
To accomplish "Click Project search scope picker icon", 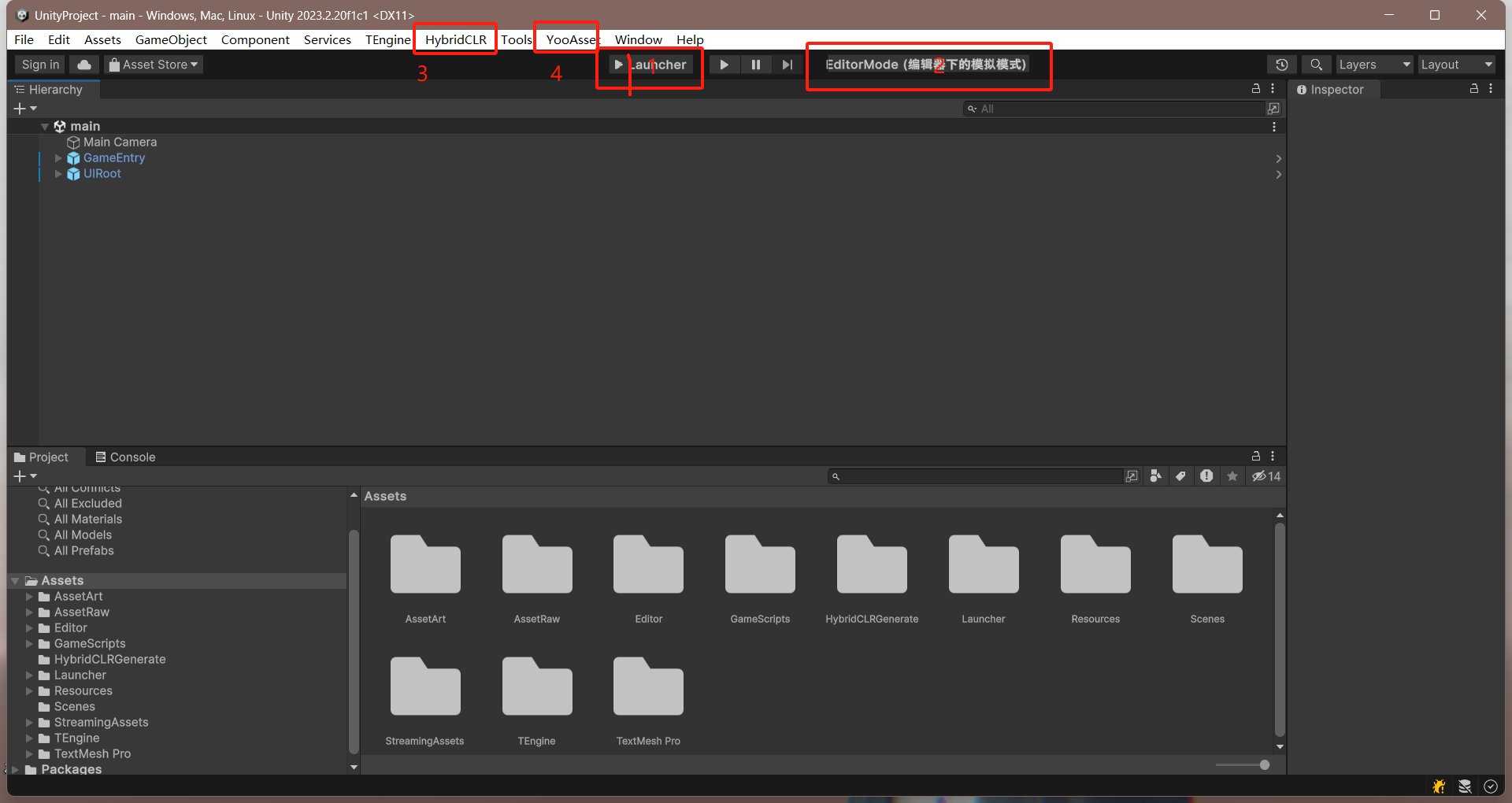I will pos(1132,476).
